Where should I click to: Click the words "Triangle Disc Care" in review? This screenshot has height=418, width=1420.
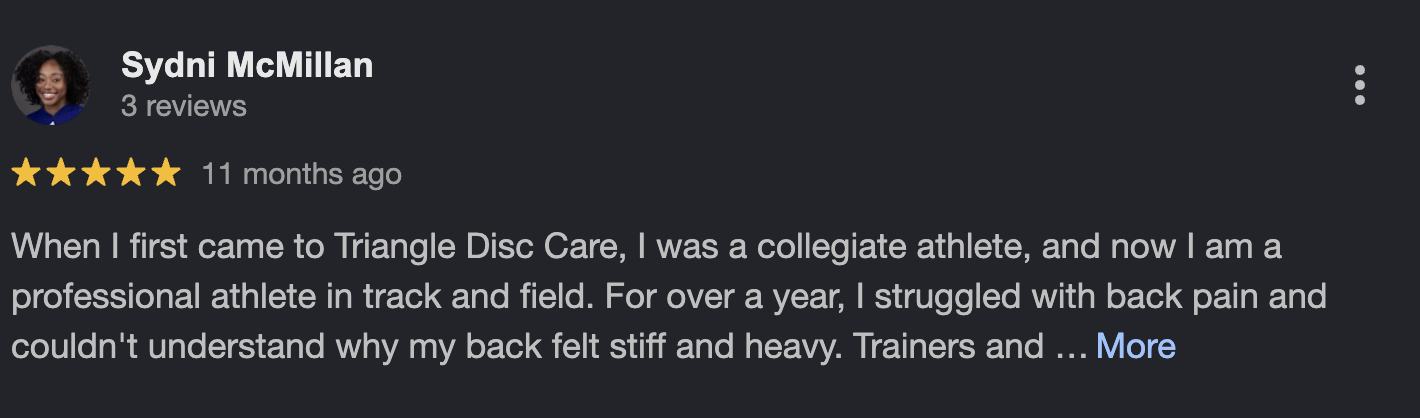(x=480, y=246)
